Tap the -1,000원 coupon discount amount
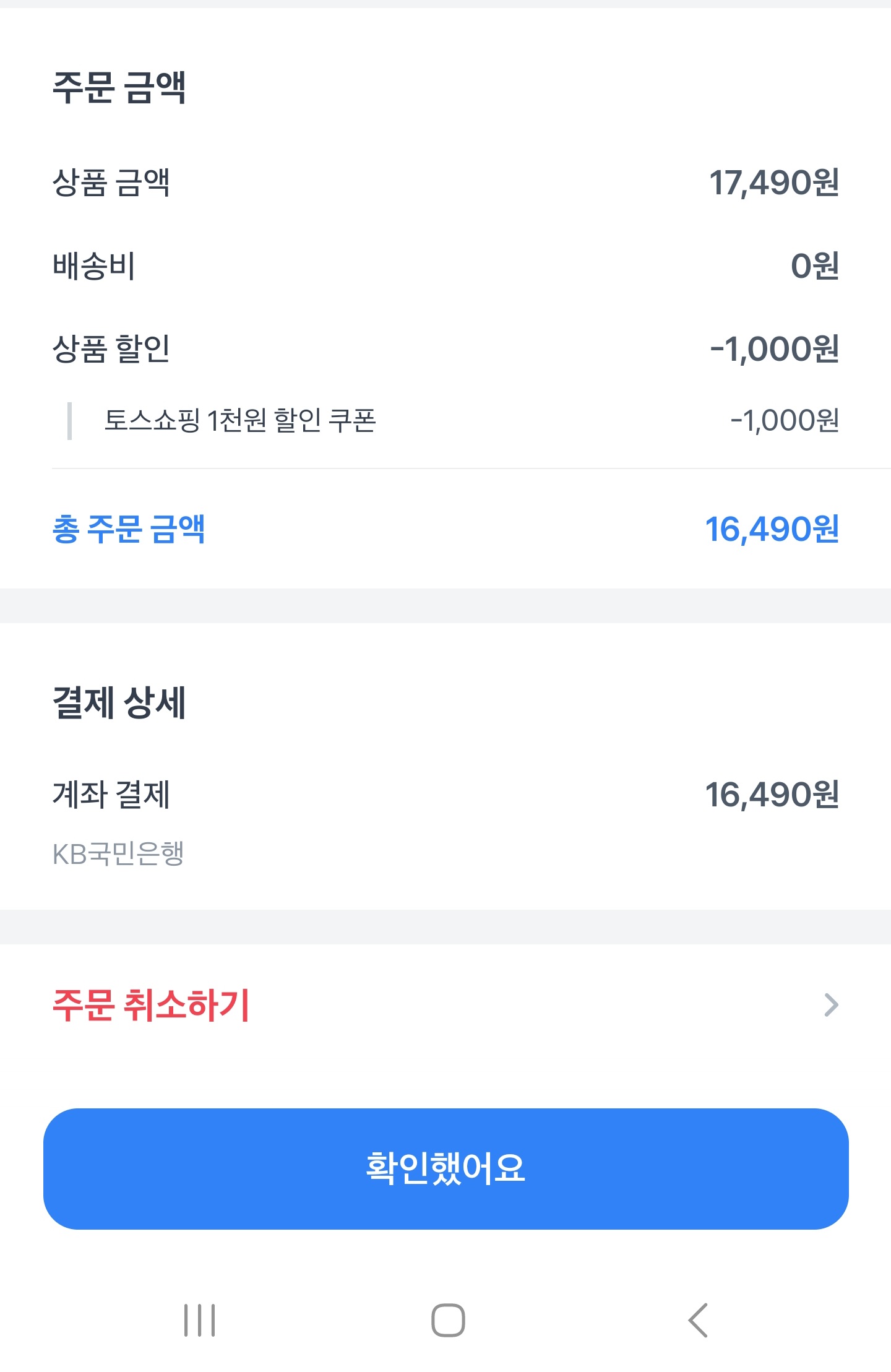 click(x=785, y=421)
